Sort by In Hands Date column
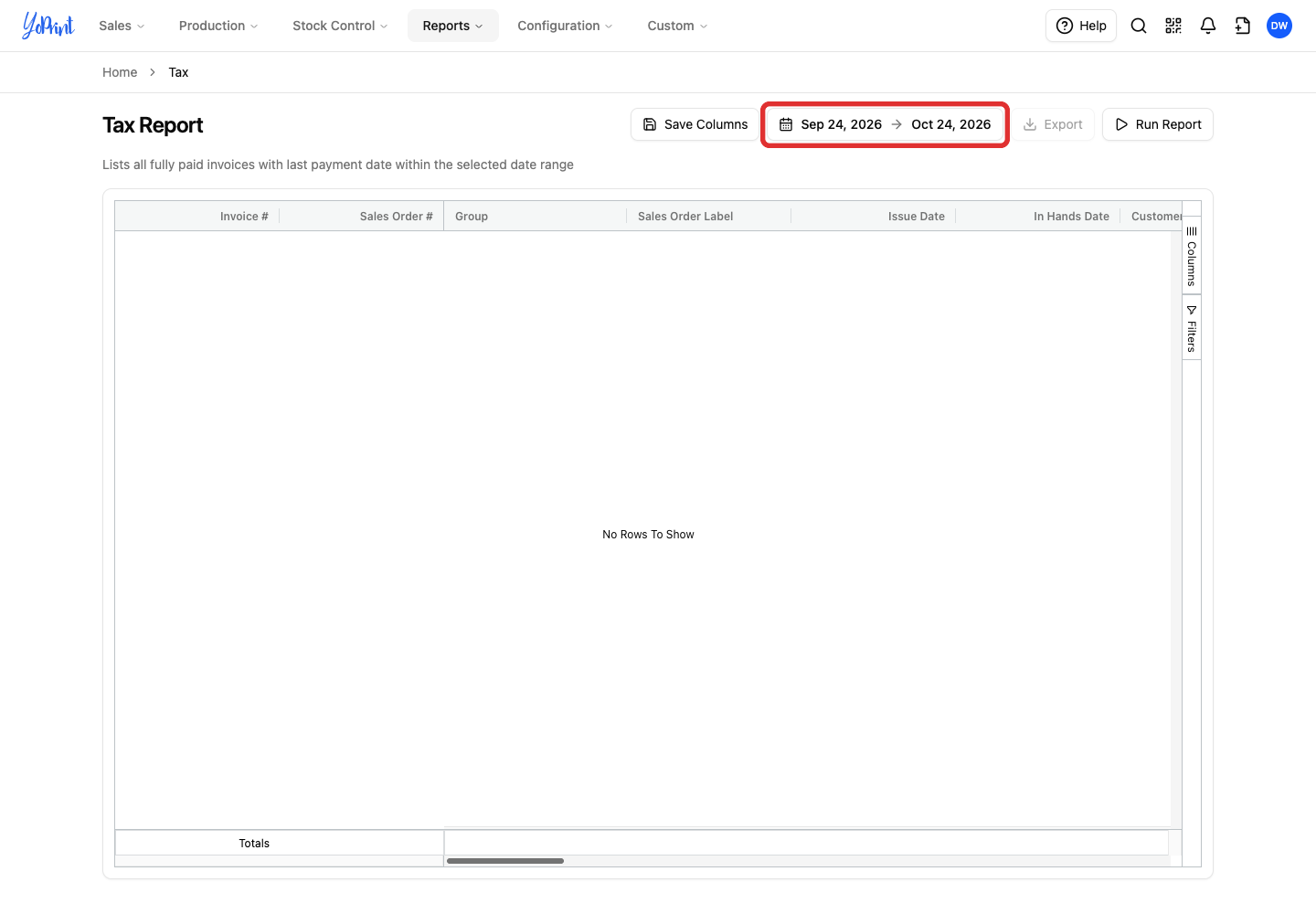 click(1037, 217)
